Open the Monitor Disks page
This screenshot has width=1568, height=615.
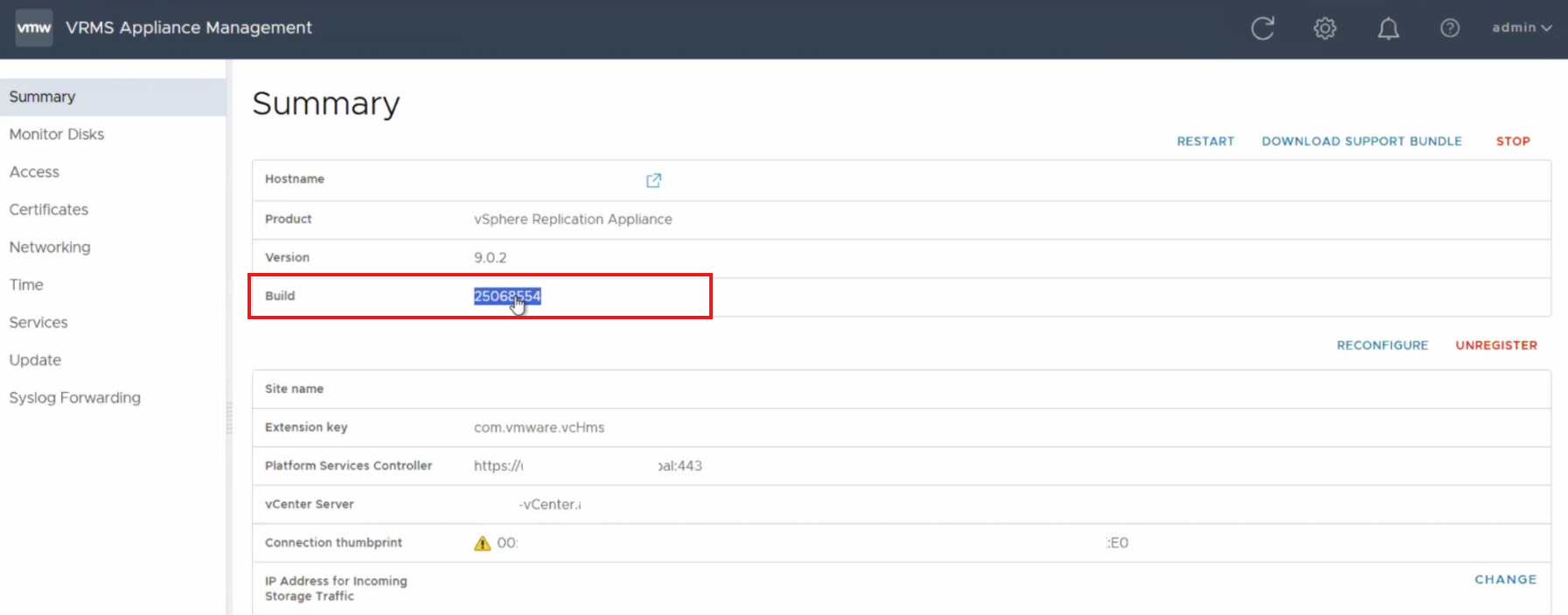[57, 134]
